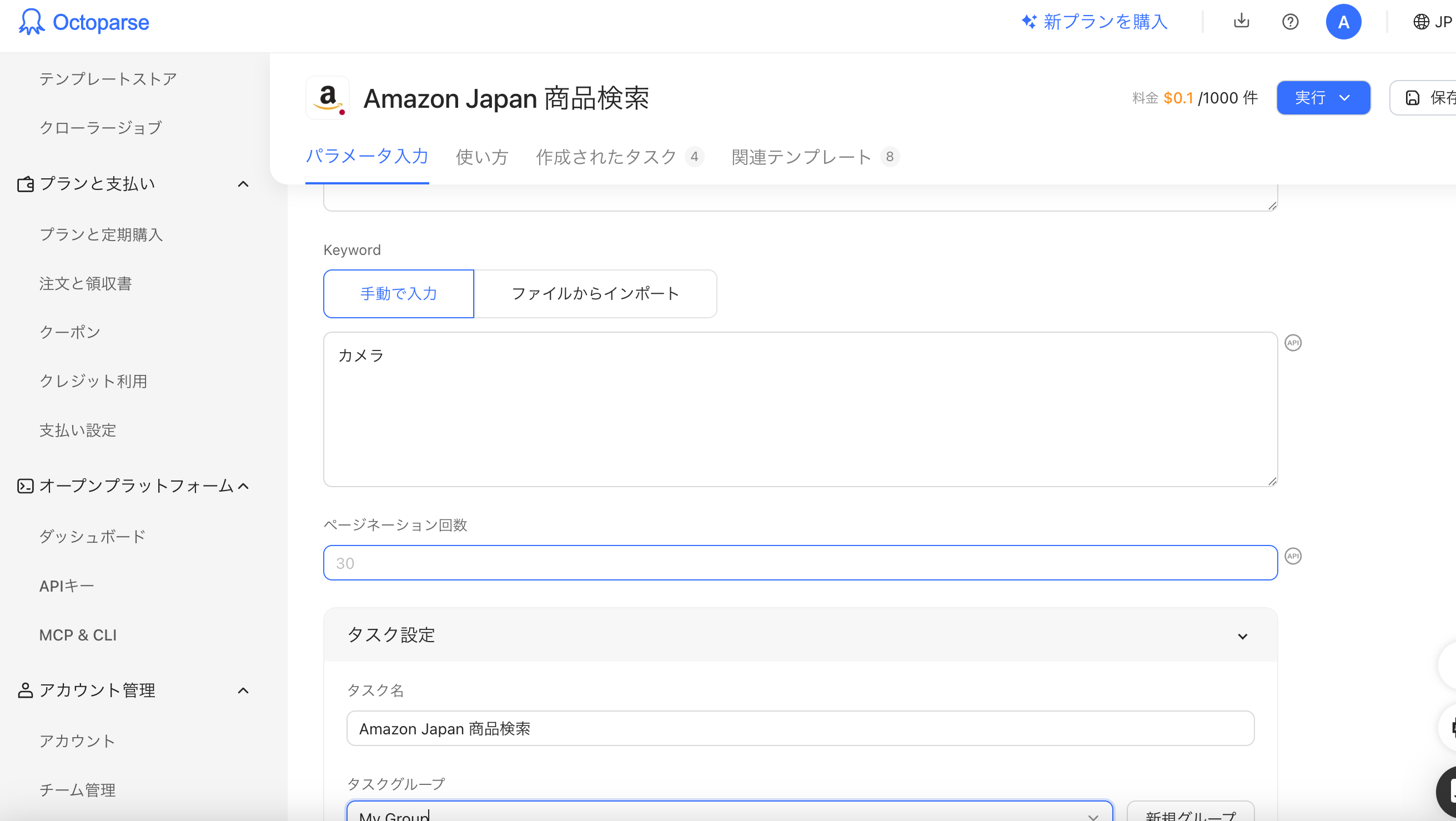Screen dimensions: 1456x821
Task: Open the download icon in header
Action: 1241,22
